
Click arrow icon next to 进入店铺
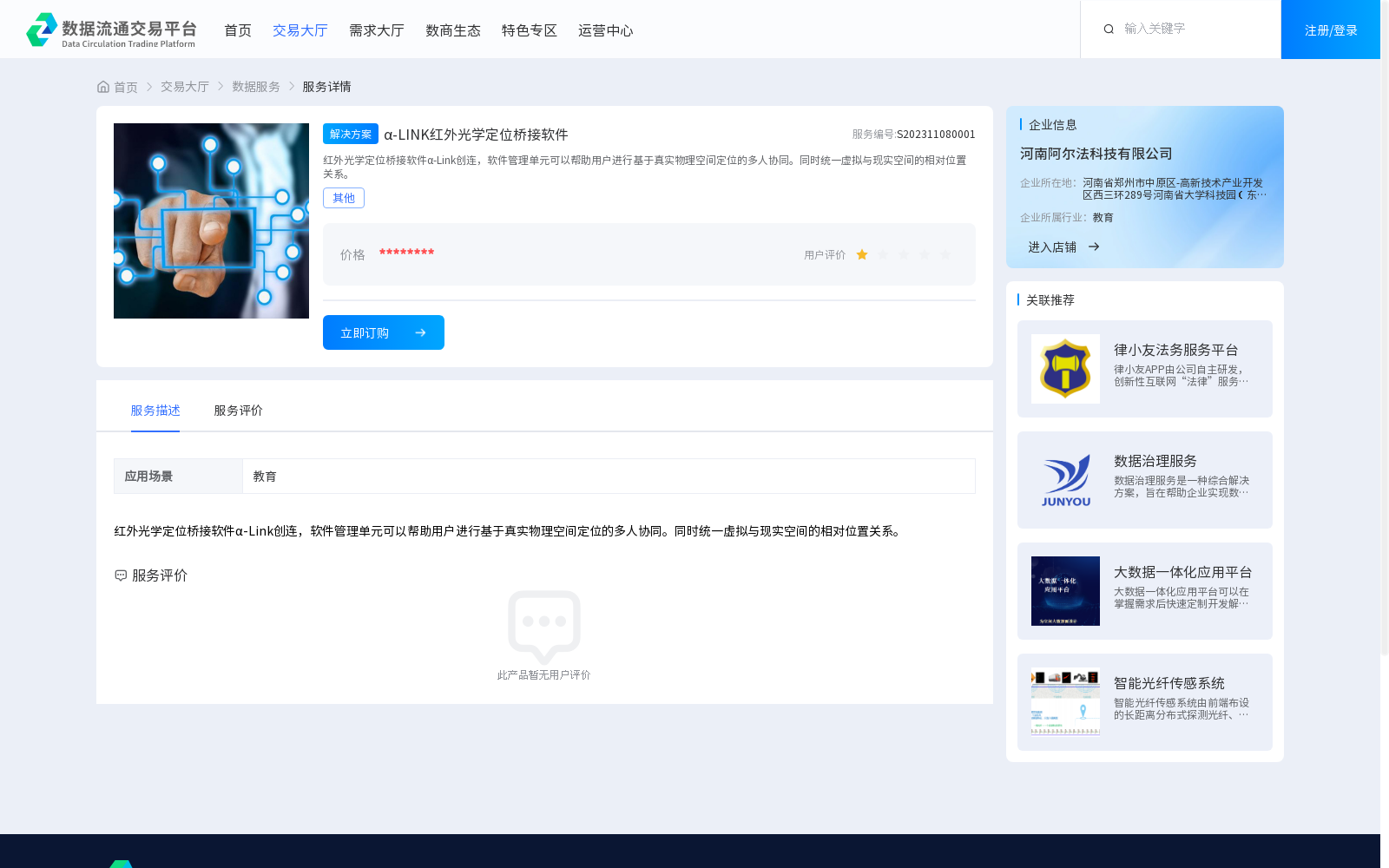(1094, 247)
